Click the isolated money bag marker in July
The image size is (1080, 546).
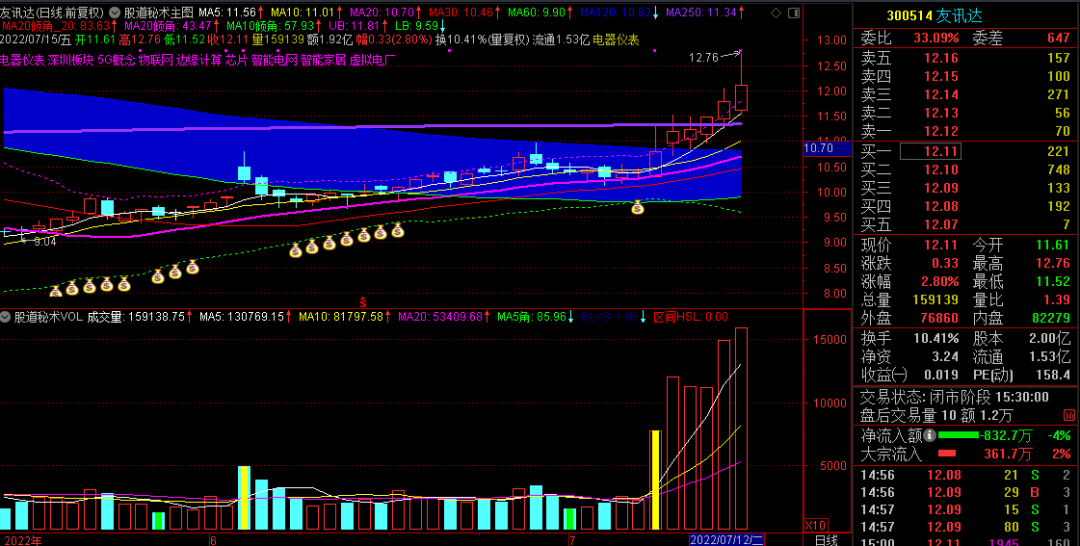tap(638, 206)
